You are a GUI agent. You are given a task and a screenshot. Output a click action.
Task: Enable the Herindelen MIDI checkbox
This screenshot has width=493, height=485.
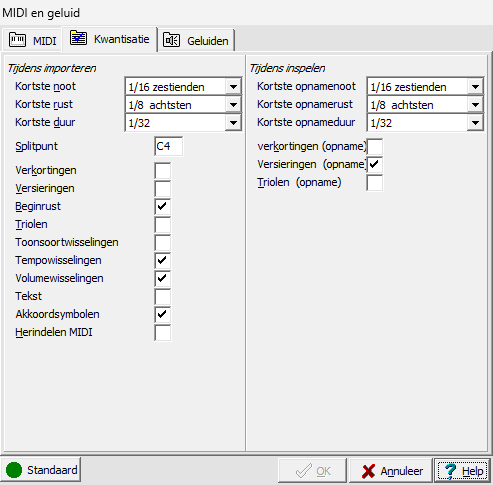pyautogui.click(x=163, y=332)
